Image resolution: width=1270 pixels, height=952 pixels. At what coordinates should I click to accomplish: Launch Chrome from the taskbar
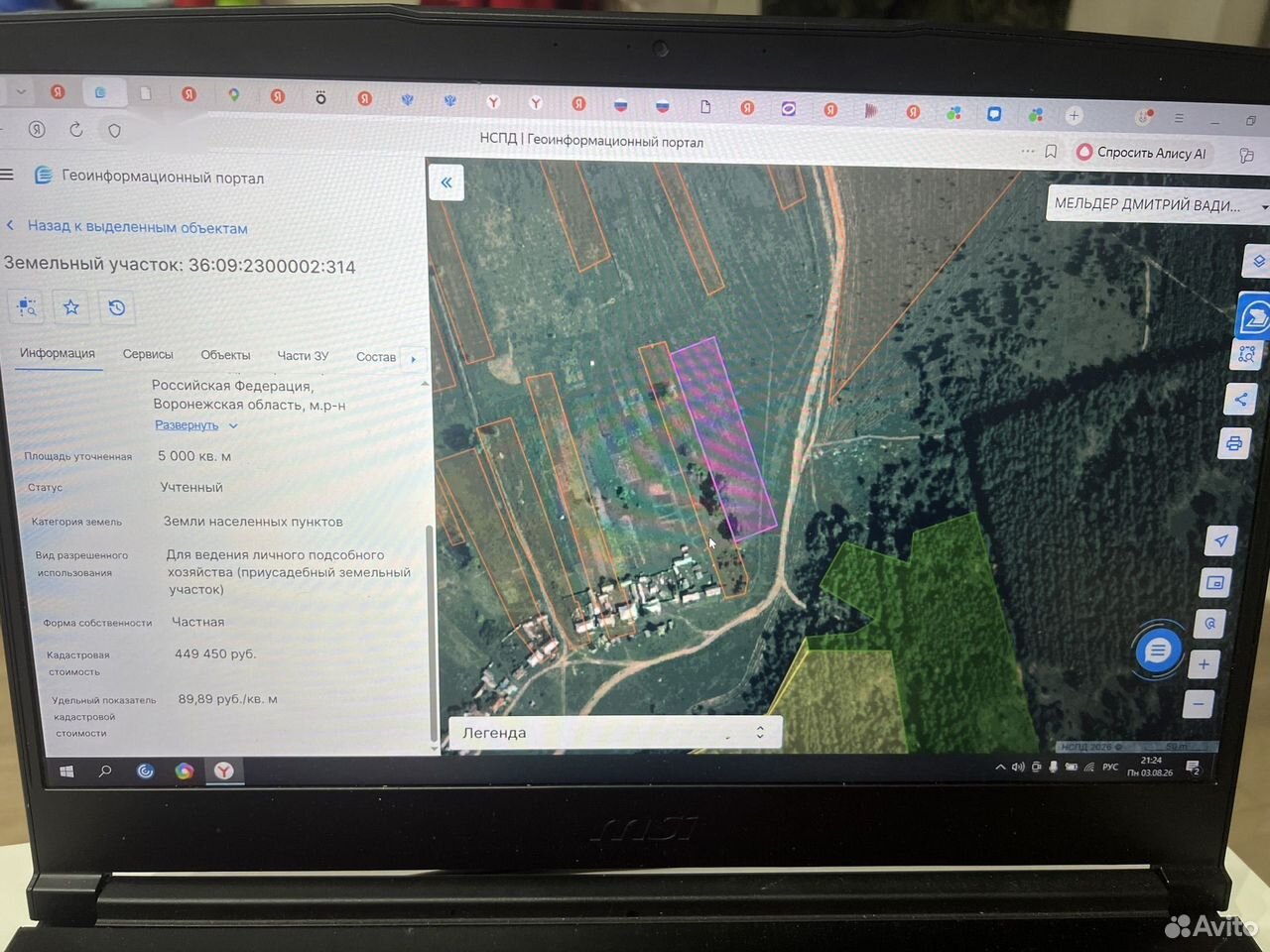[184, 771]
